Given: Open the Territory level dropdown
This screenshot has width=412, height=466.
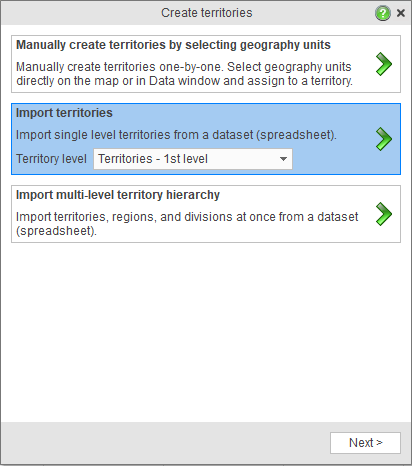Looking at the screenshot, I should [x=193, y=159].
